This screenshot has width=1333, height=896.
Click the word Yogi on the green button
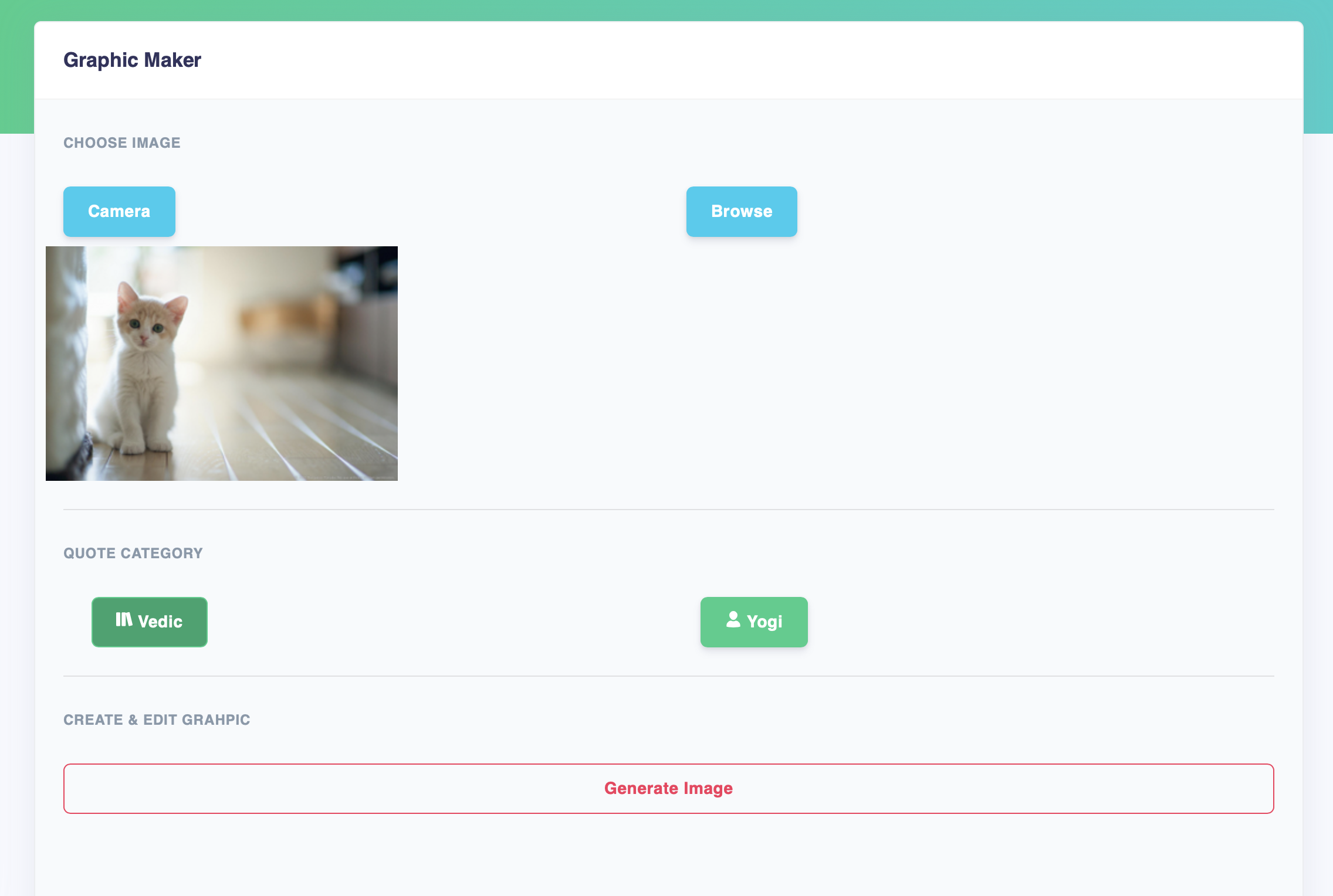click(764, 622)
